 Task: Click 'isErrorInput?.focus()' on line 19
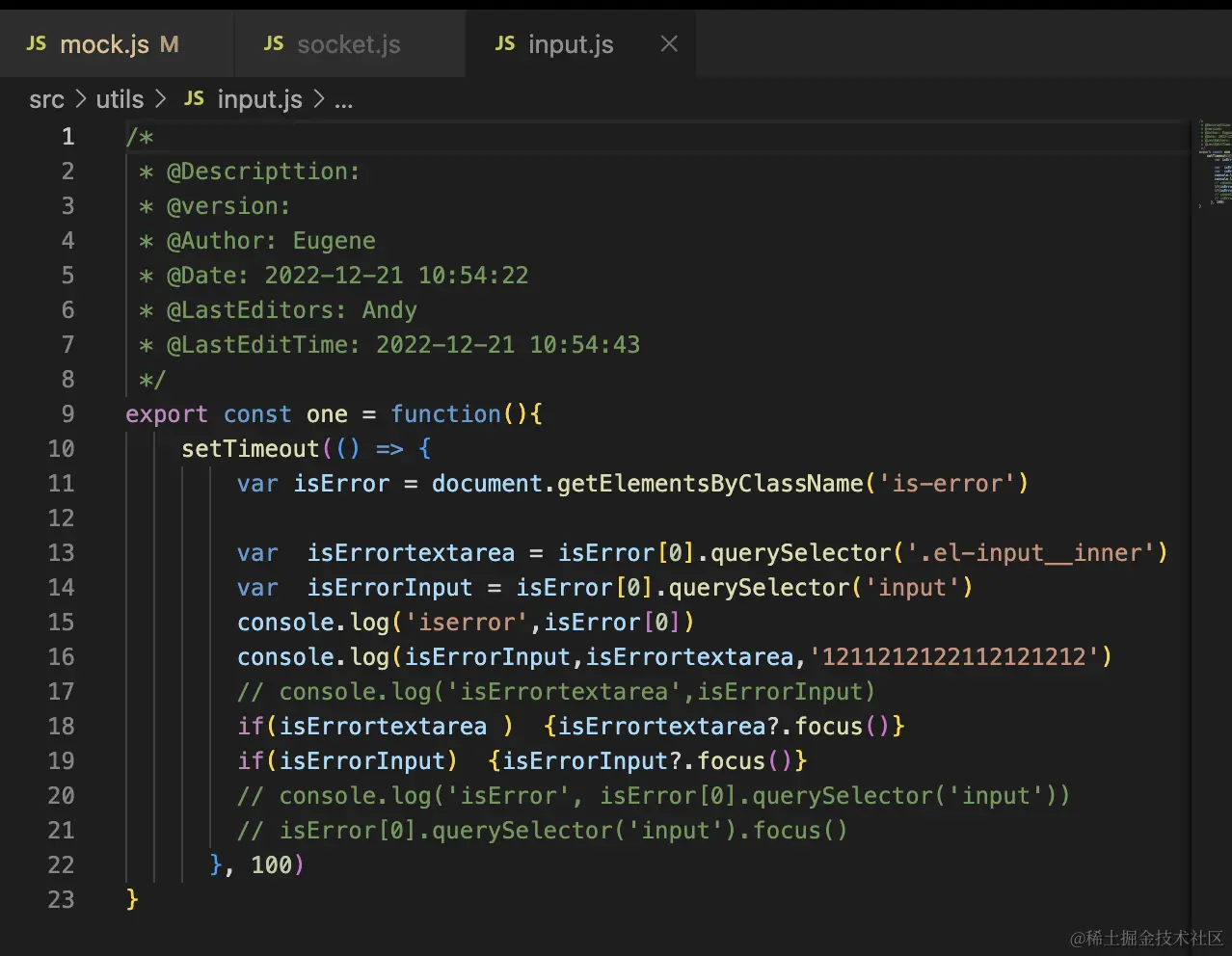point(647,761)
